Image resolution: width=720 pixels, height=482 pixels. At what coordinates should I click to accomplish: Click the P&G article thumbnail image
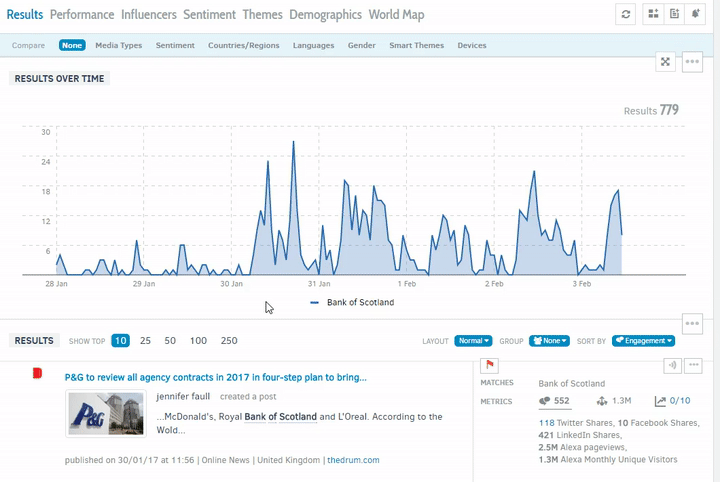pos(105,414)
